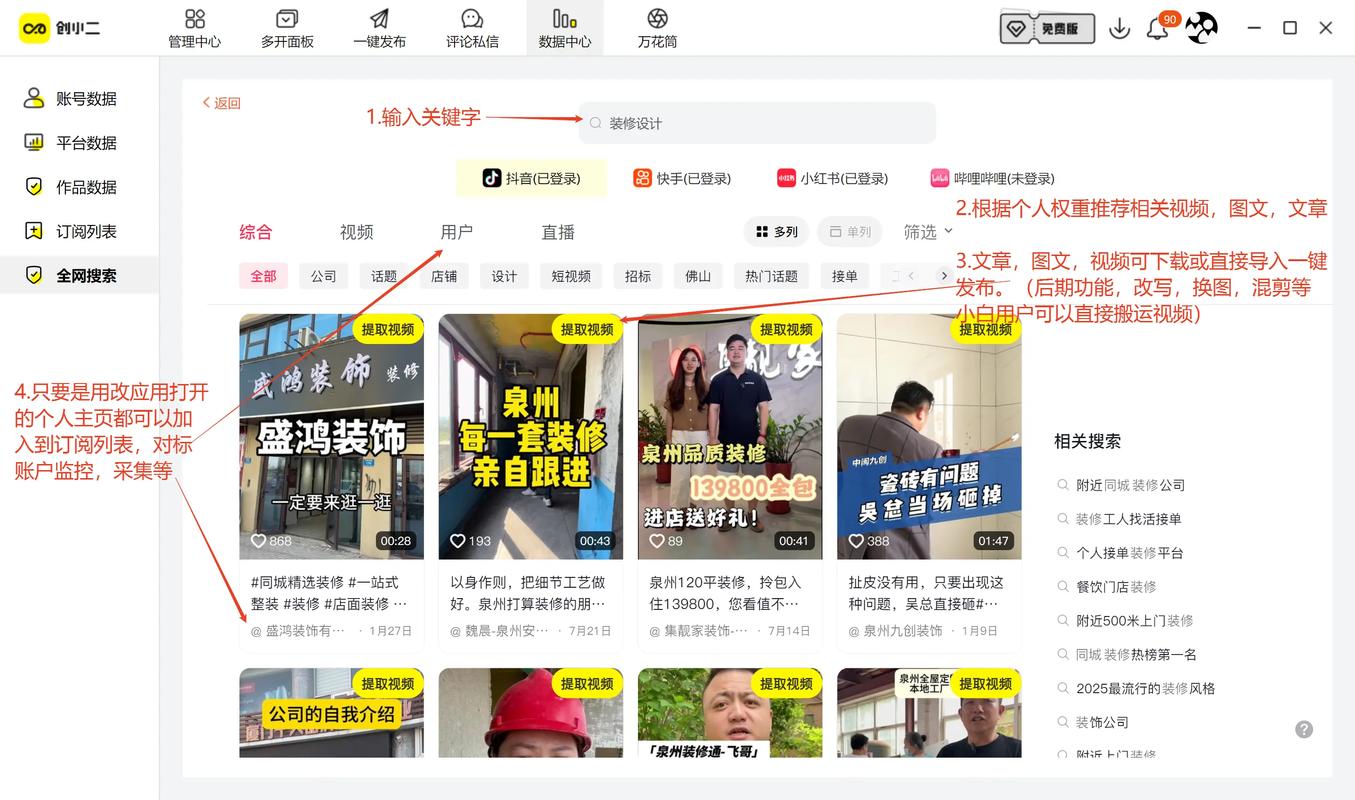Click 提取视频 on the 139800全包 video
Screen dimensions: 1355x800
[x=786, y=329]
